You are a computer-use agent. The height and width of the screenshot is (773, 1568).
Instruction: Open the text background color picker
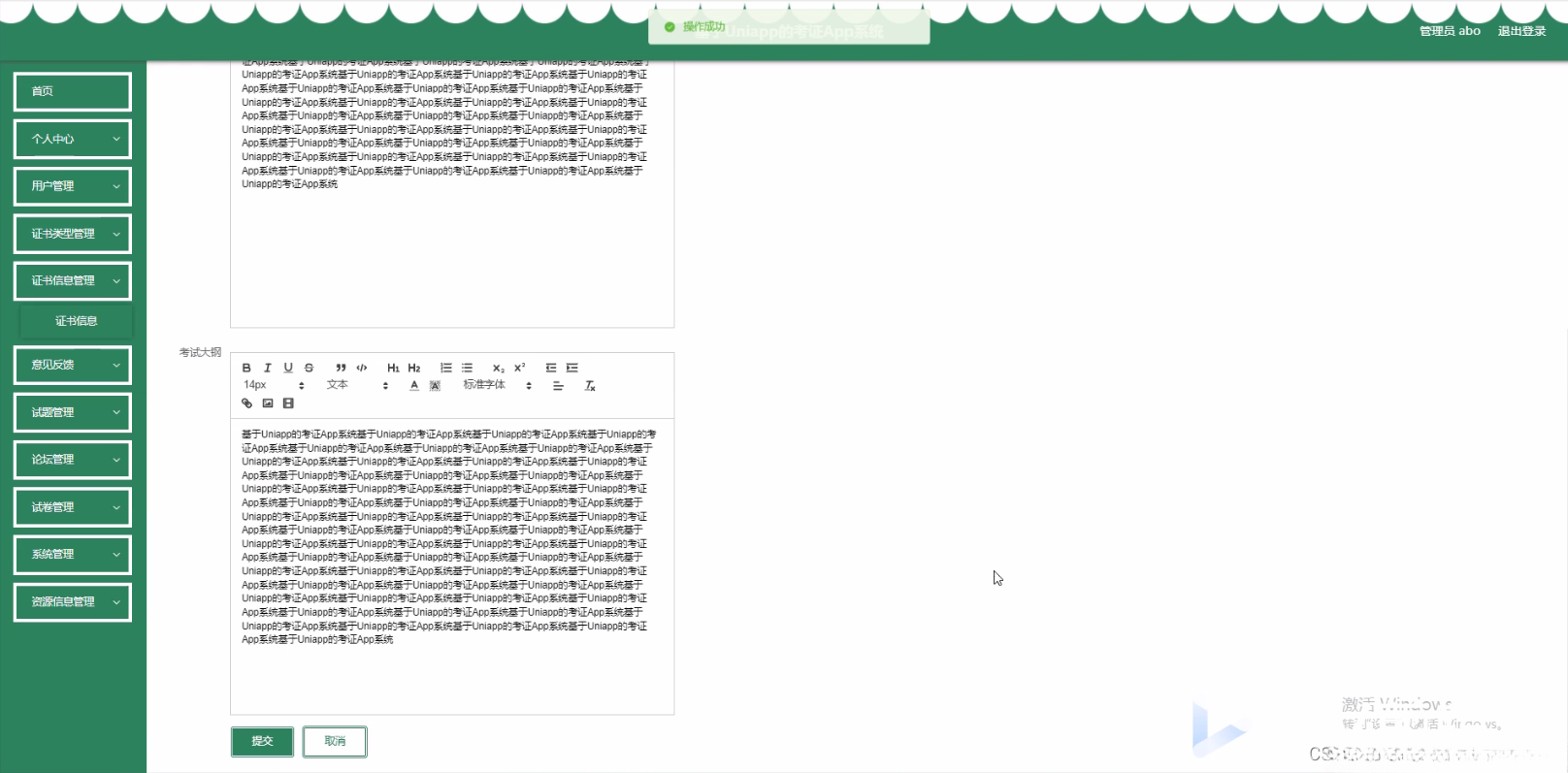tap(435, 385)
